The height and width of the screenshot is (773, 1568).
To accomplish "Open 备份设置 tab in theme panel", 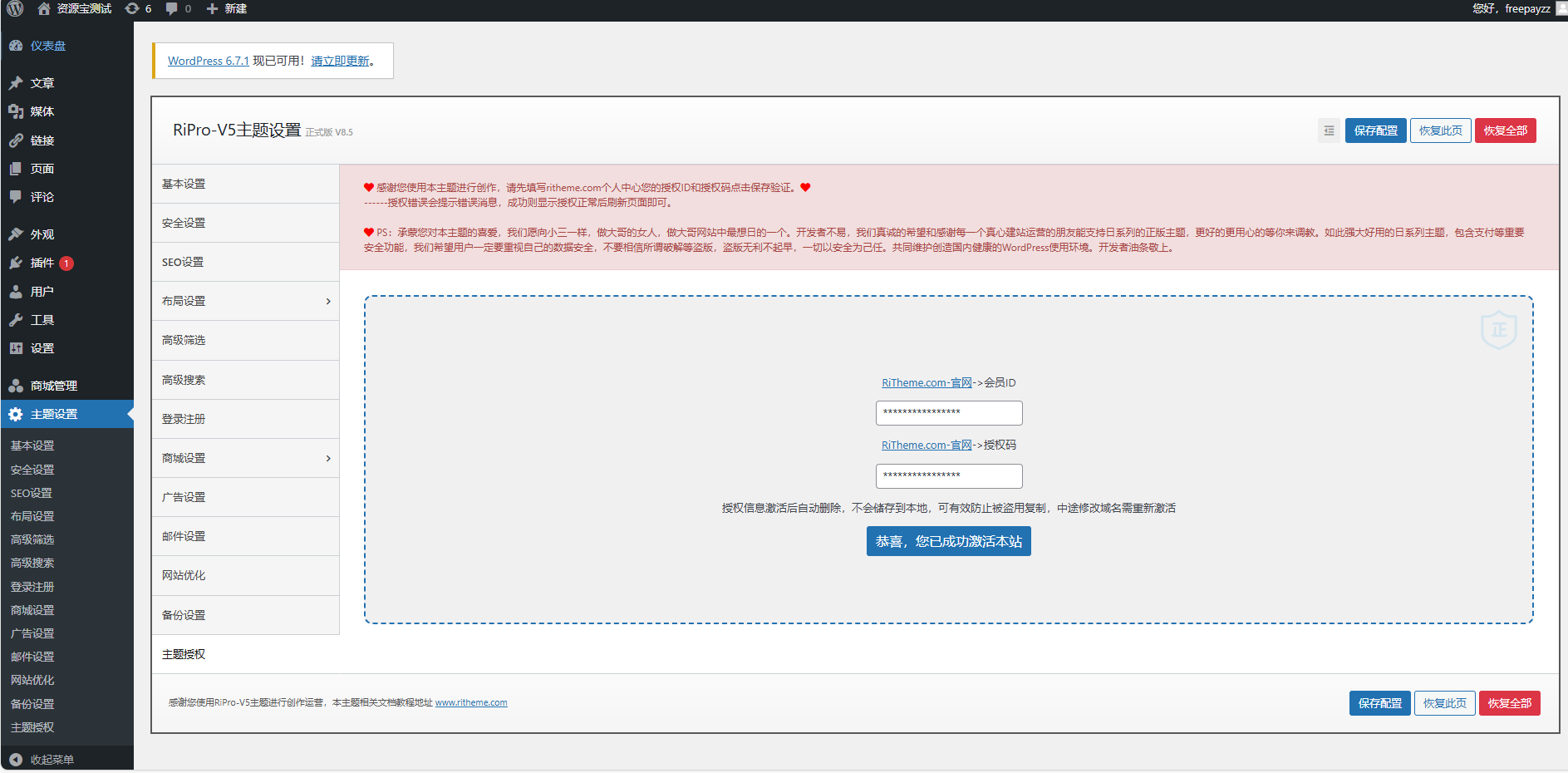I will point(245,615).
